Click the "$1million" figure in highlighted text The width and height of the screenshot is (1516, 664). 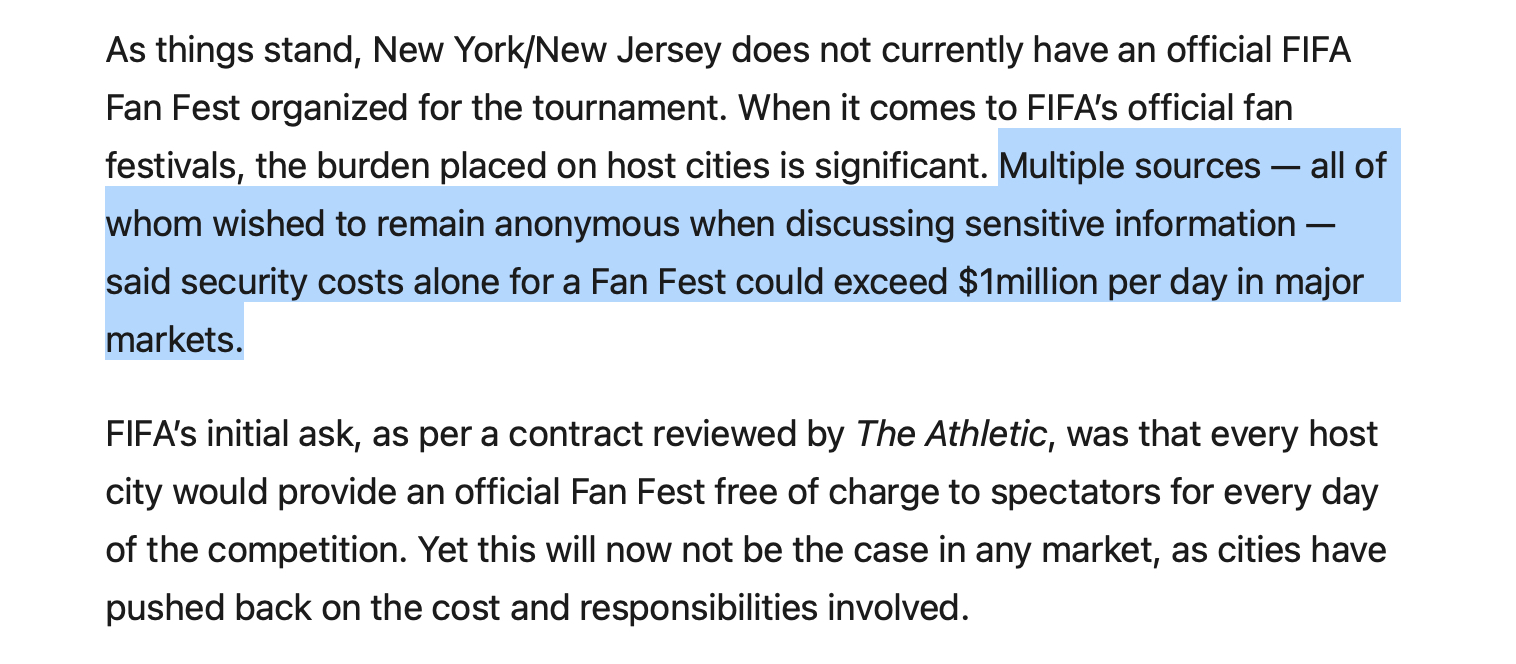point(1027,282)
